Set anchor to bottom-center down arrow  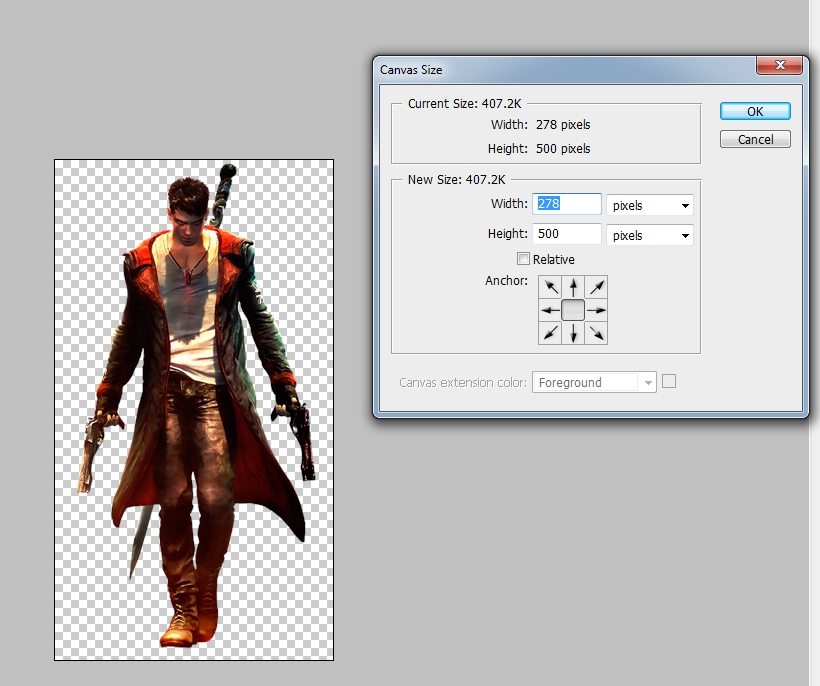[x=573, y=333]
